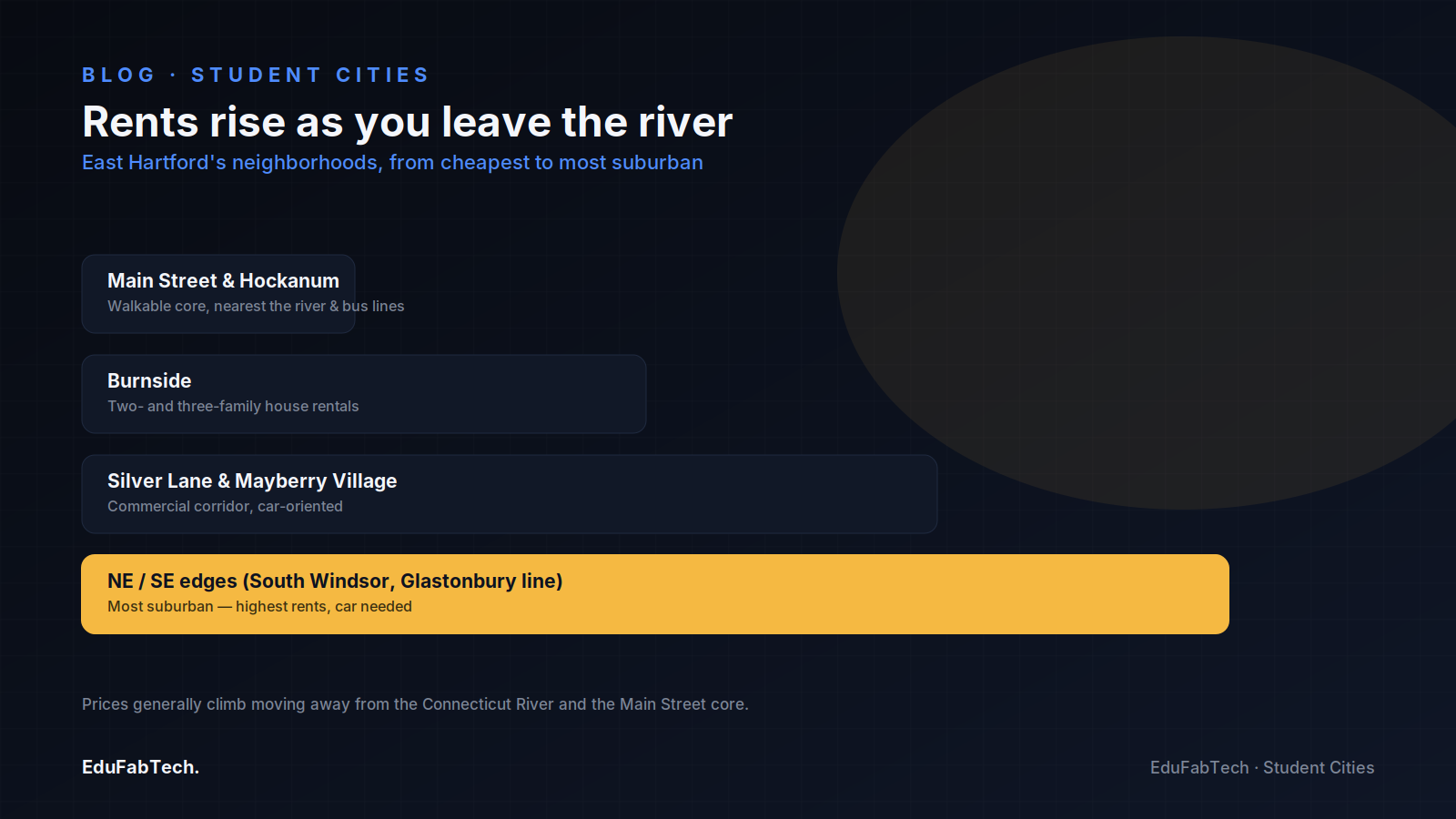This screenshot has width=1456, height=819.
Task: Click the STUDENT CITIES text in the header
Action: tap(309, 75)
